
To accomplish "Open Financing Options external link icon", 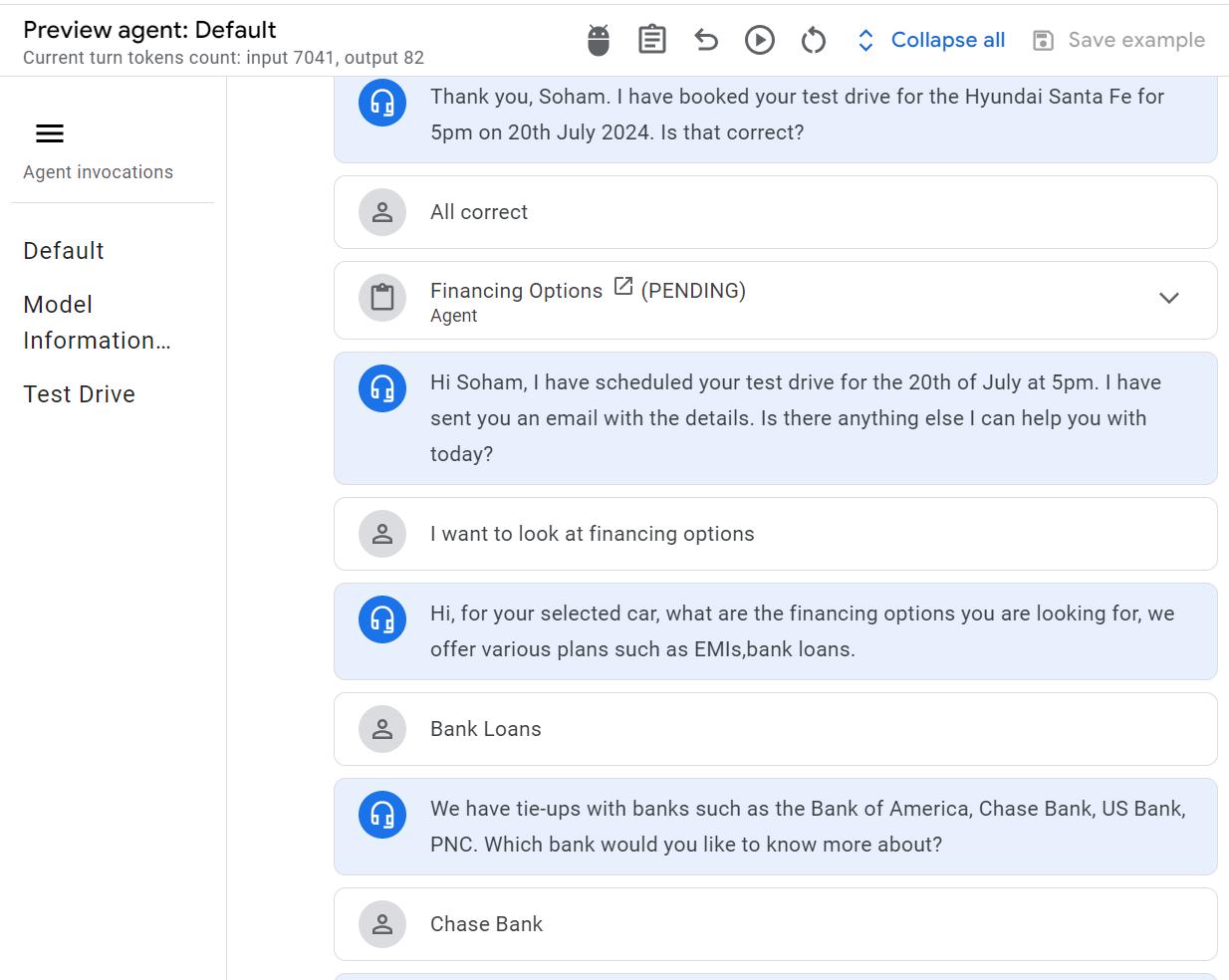I will [x=623, y=287].
